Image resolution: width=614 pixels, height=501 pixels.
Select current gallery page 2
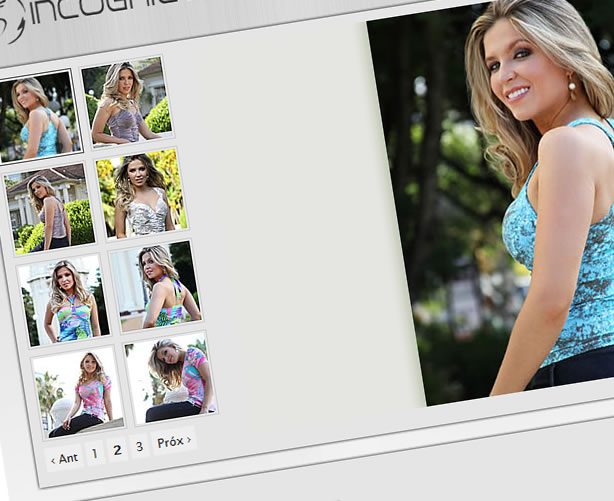(117, 450)
